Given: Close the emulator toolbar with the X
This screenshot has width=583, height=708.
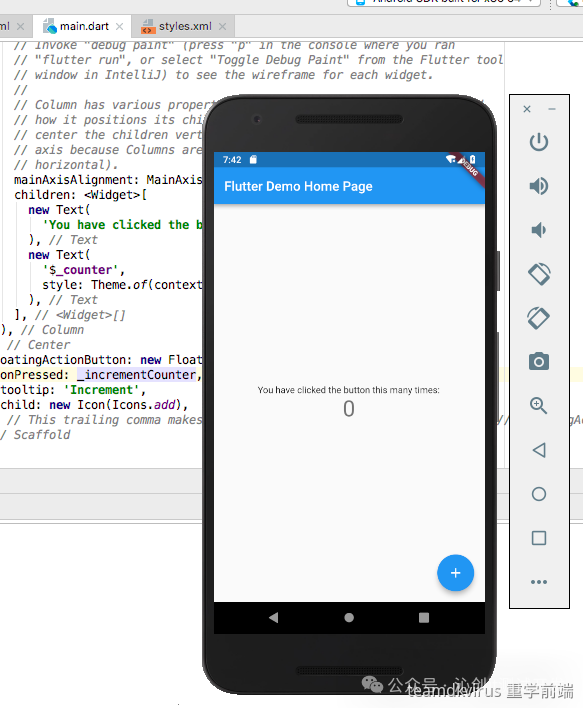Looking at the screenshot, I should (x=527, y=109).
